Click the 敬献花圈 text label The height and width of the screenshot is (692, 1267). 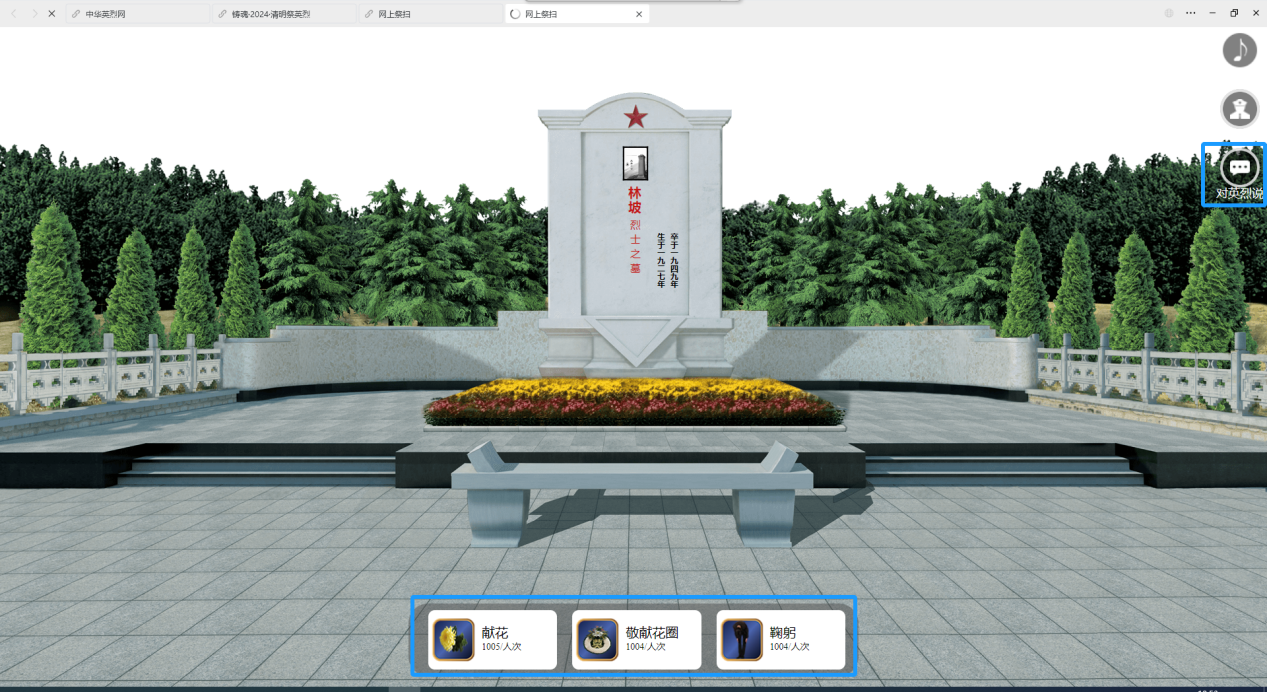[x=652, y=632]
